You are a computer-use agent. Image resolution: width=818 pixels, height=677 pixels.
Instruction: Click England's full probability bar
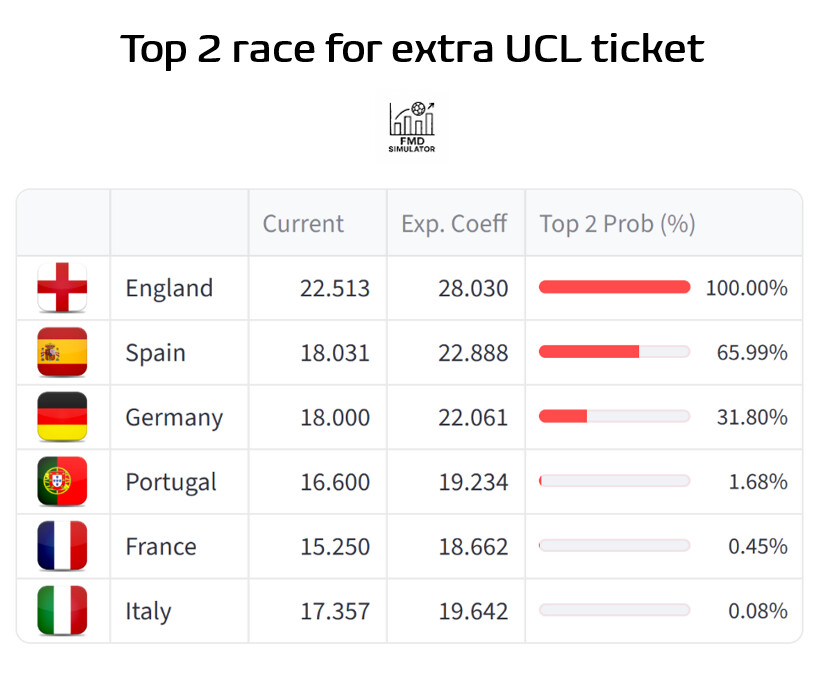tap(614, 288)
